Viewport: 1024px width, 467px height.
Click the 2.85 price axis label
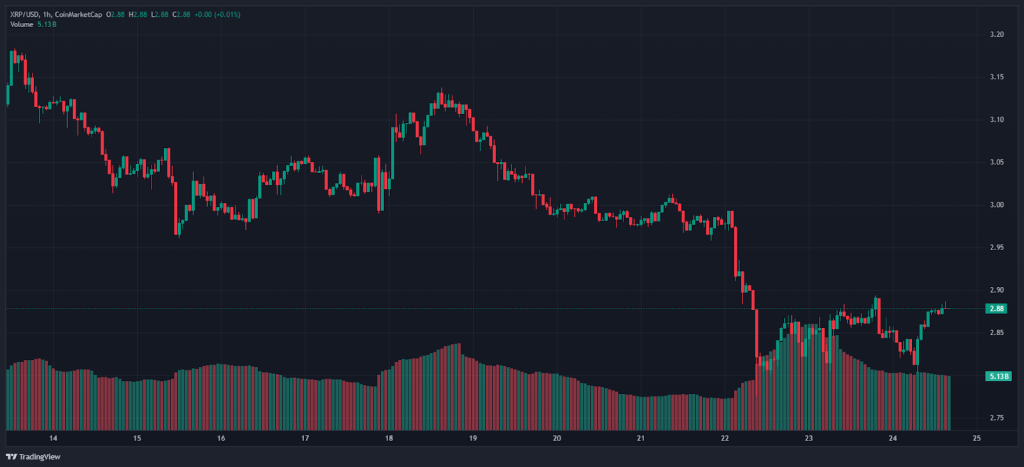pyautogui.click(x=995, y=333)
